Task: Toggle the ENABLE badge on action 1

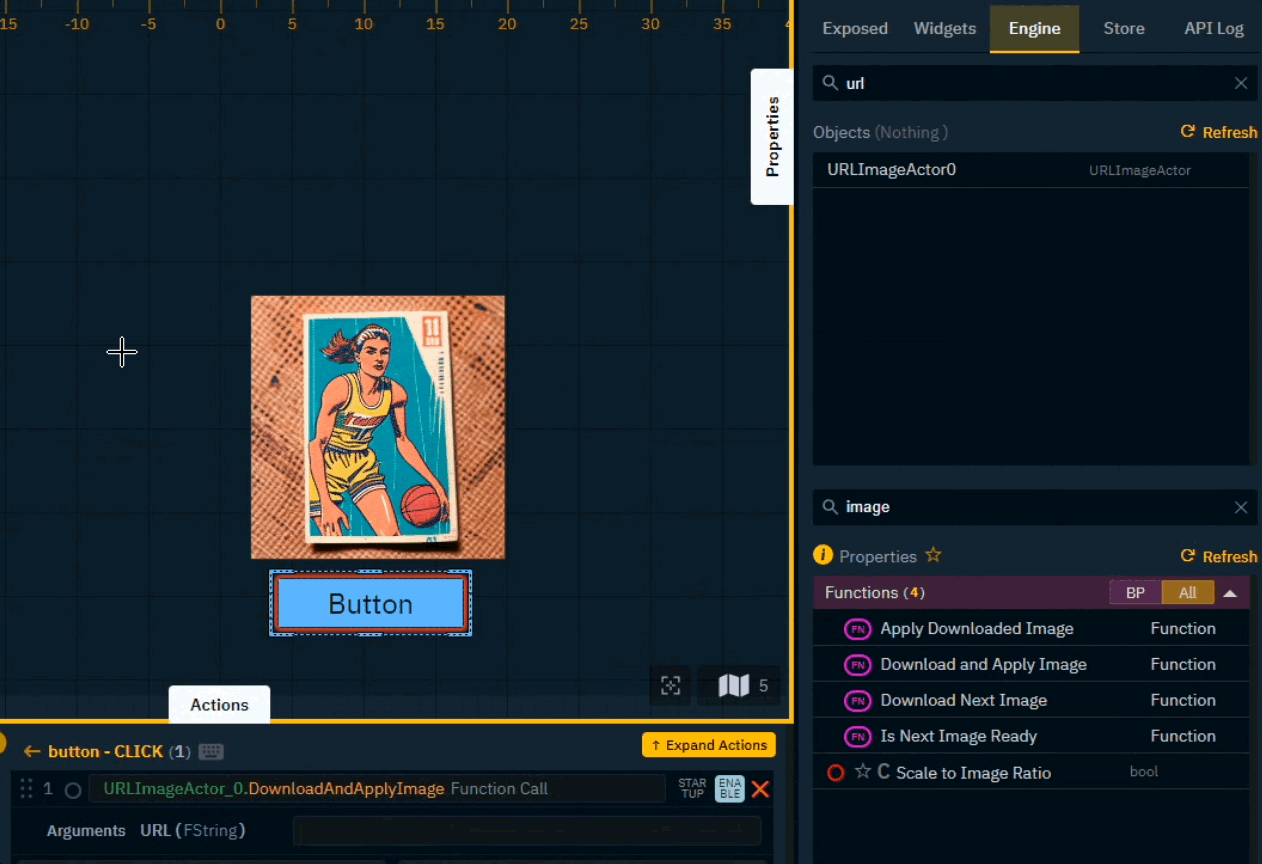Action: [x=729, y=789]
